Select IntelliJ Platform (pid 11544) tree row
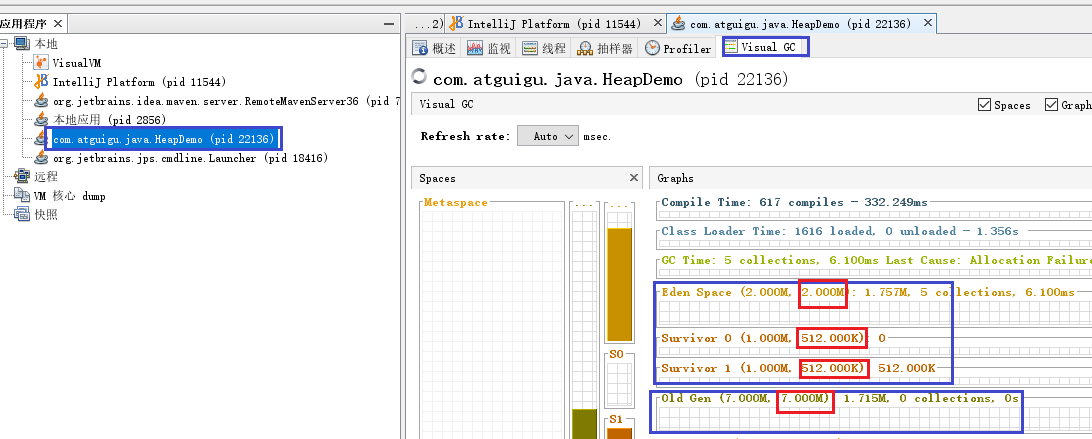The image size is (1092, 439). click(139, 82)
